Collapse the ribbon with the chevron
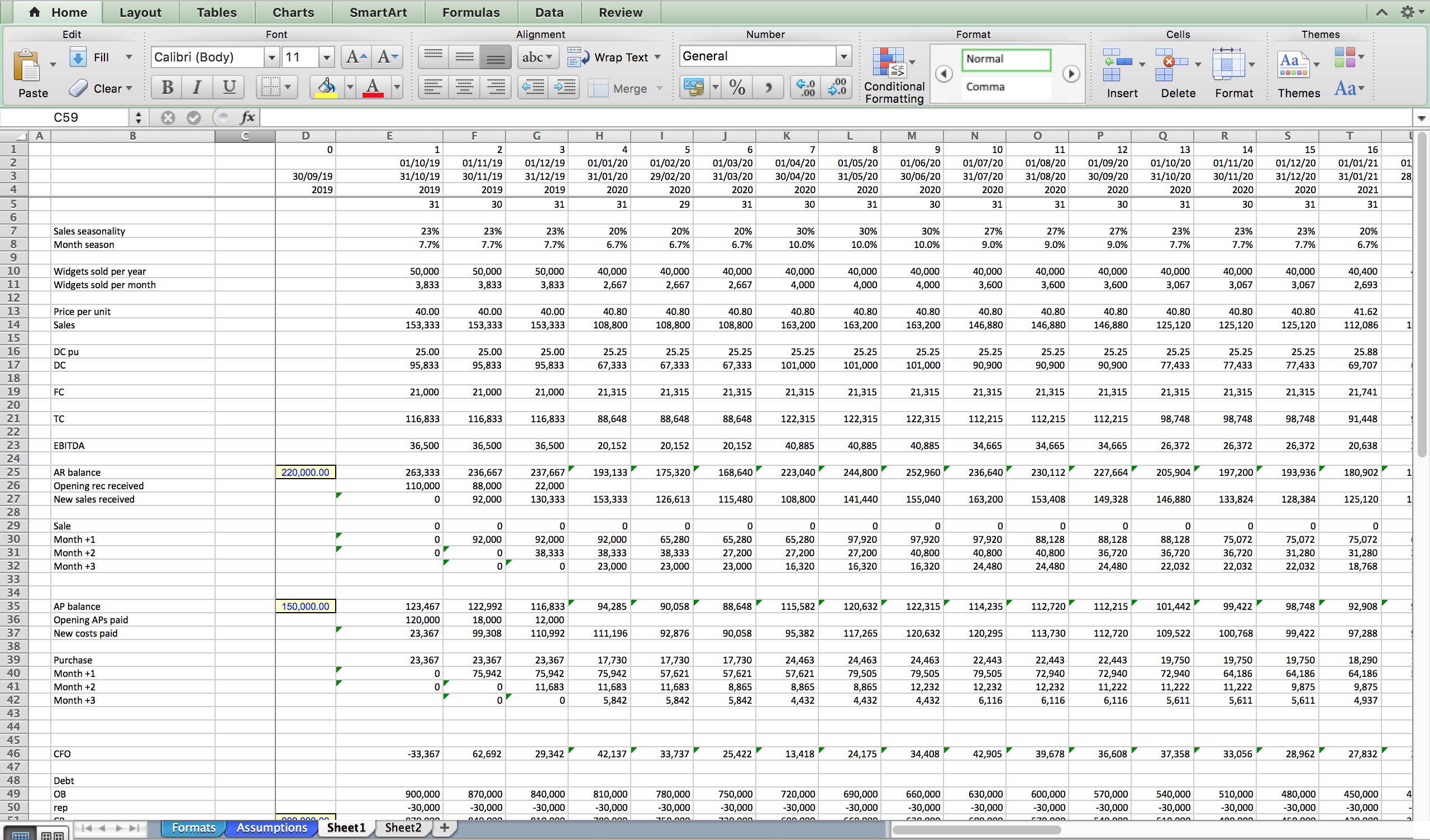Image resolution: width=1430 pixels, height=840 pixels. pos(1382,12)
